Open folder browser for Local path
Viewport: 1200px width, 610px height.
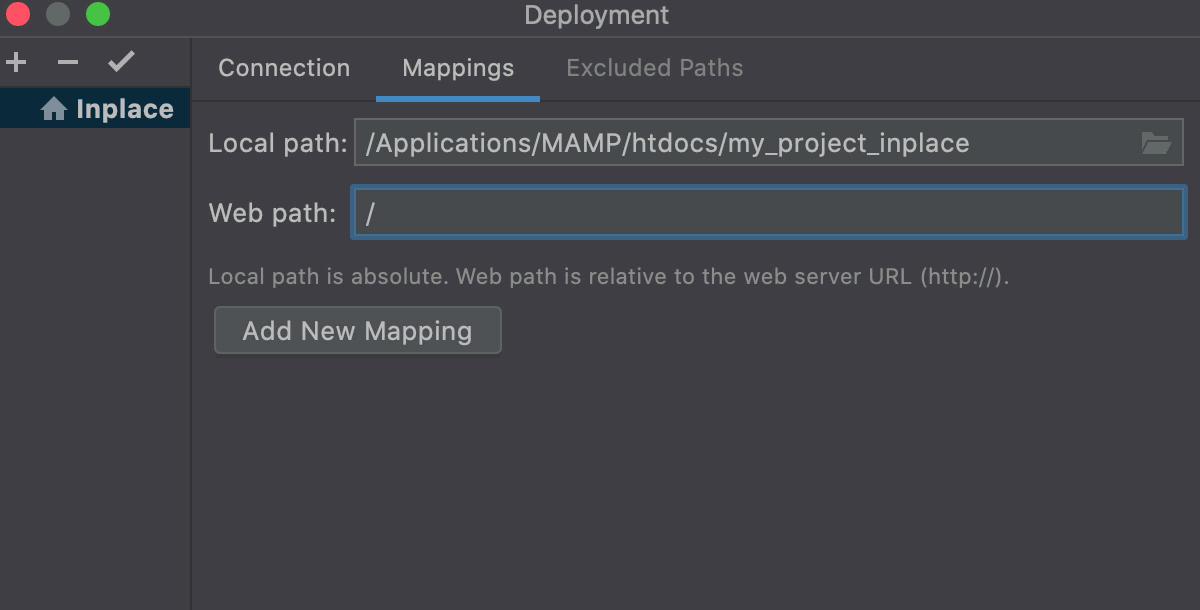click(x=1156, y=144)
